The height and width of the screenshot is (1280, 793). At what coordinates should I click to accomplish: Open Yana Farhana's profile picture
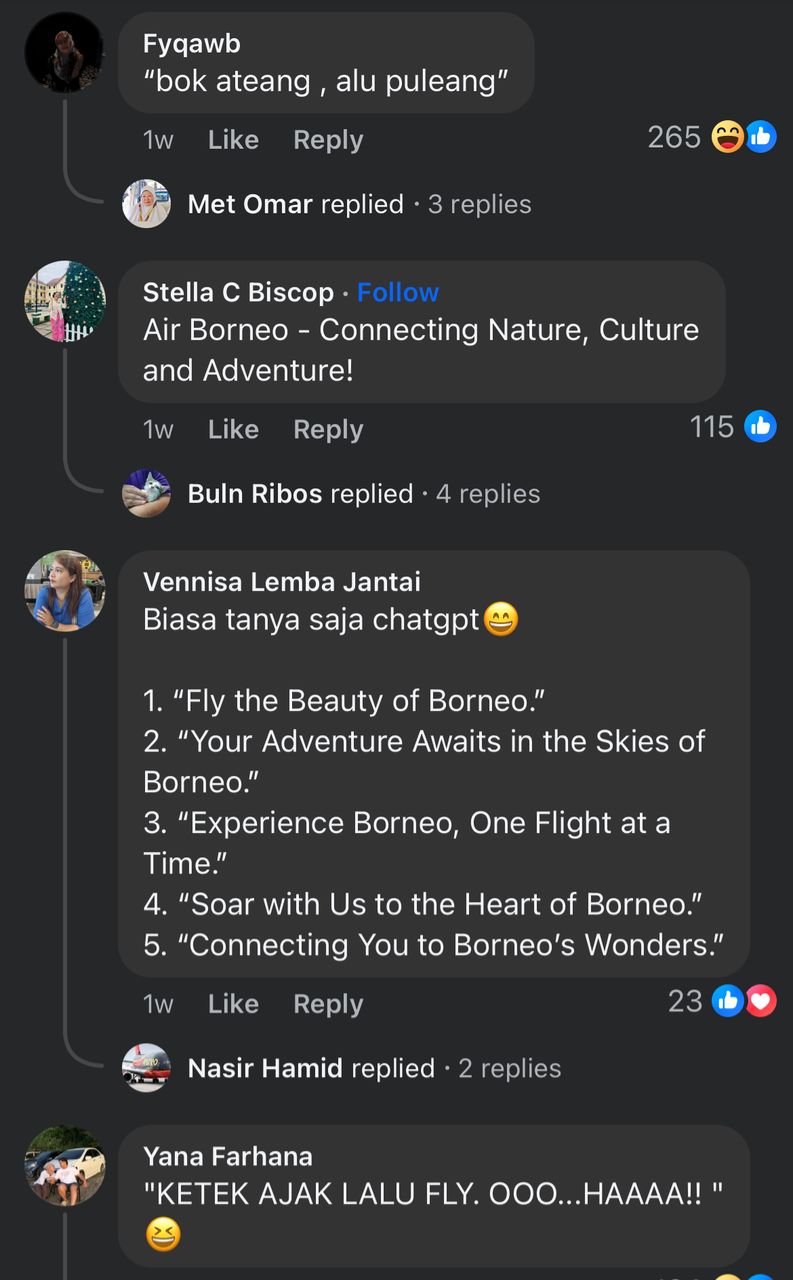point(64,1165)
